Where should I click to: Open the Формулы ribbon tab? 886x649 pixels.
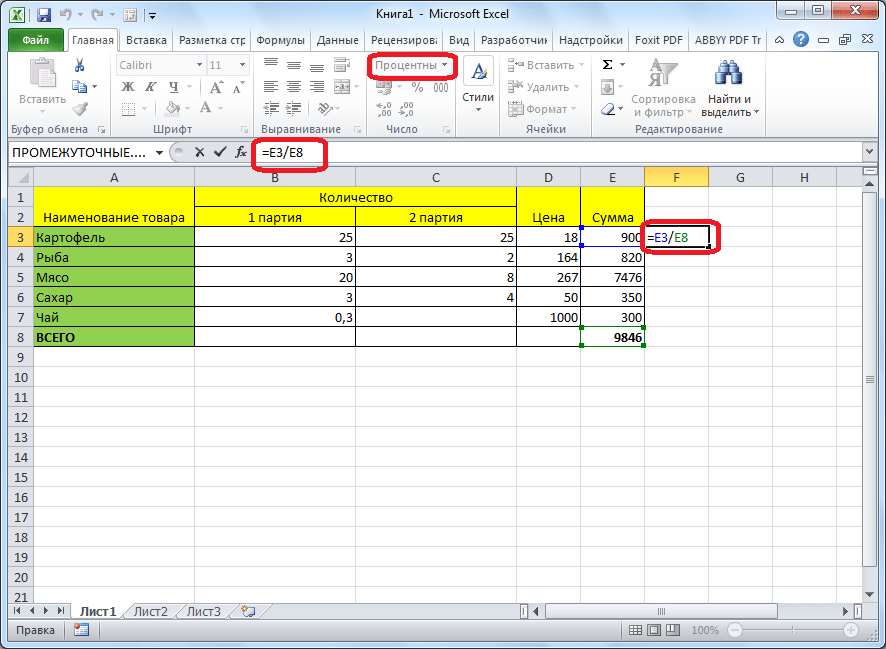[x=280, y=40]
